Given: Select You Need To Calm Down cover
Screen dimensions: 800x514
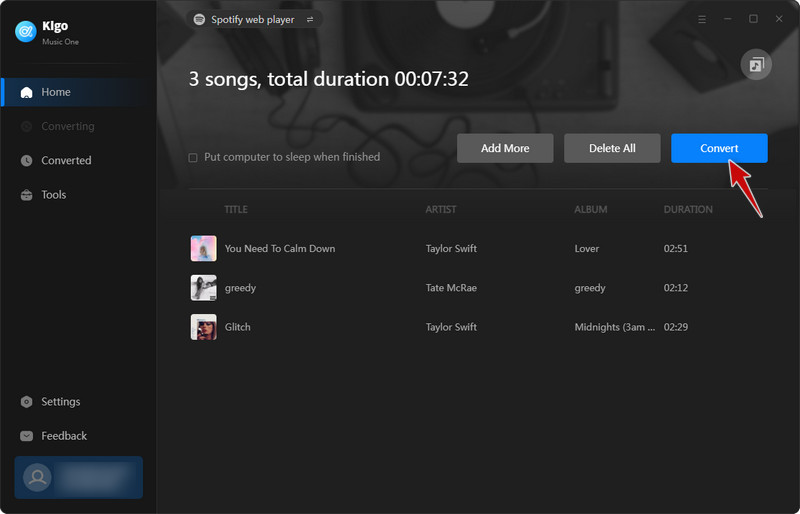Looking at the screenshot, I should click(204, 249).
